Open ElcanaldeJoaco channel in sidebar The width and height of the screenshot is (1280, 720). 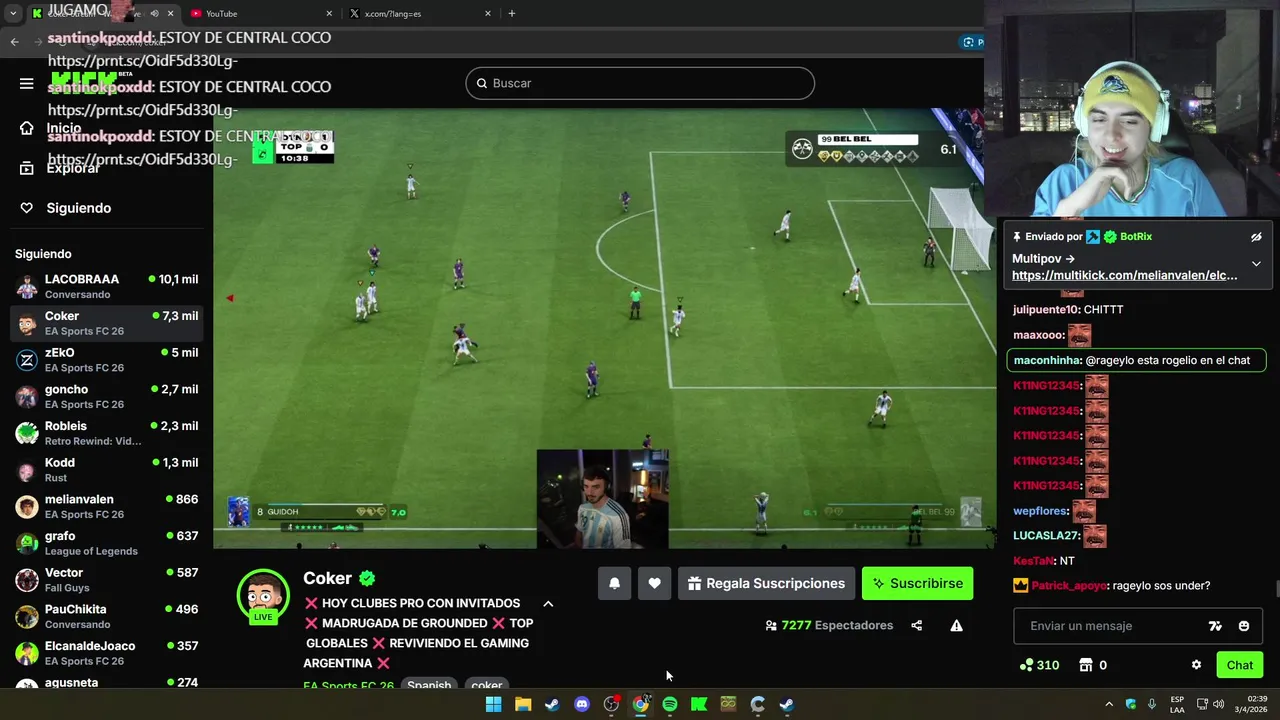[x=106, y=653]
